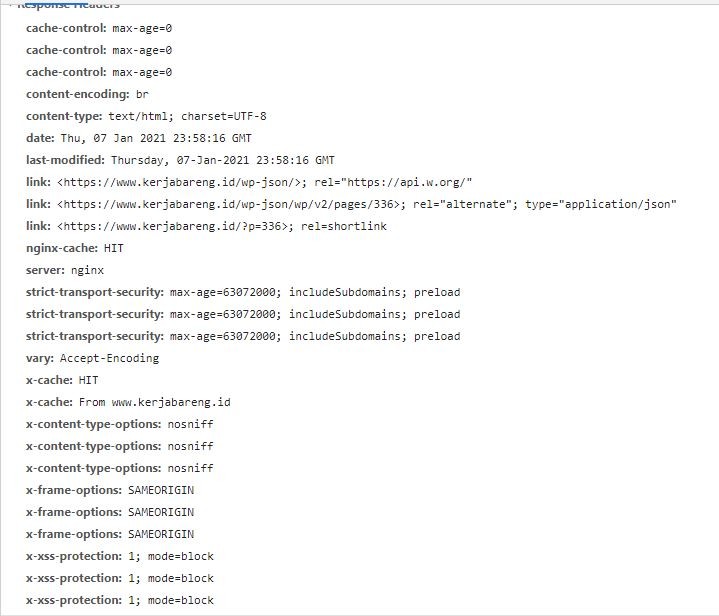
Task: Click the br encoding value
Action: (142, 94)
